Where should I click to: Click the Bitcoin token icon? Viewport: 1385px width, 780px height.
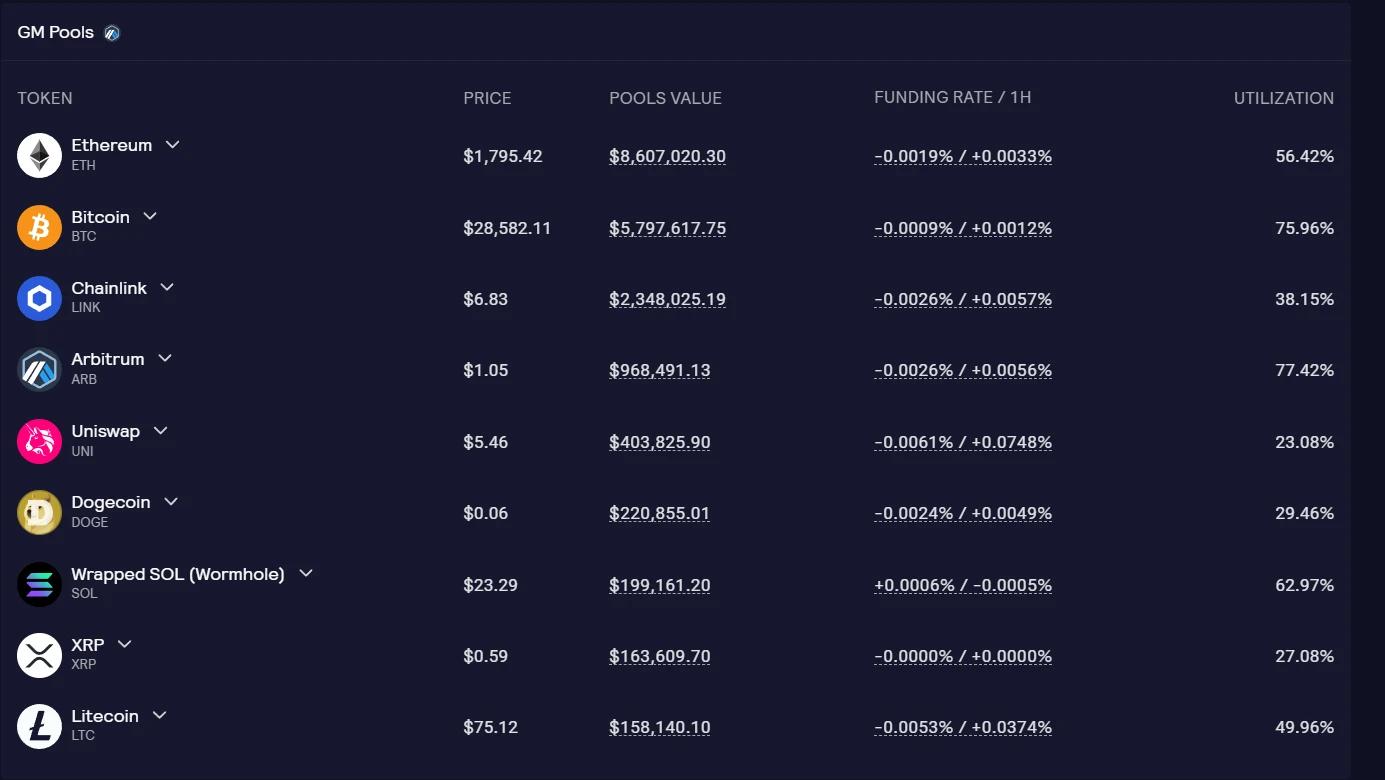[x=38, y=226]
